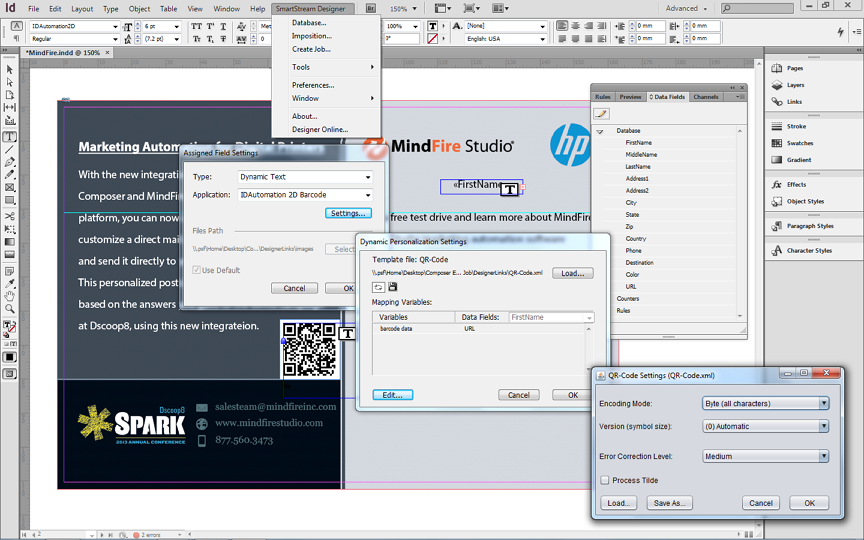Cancel the Dynamic Personalization Settings dialog

click(519, 395)
